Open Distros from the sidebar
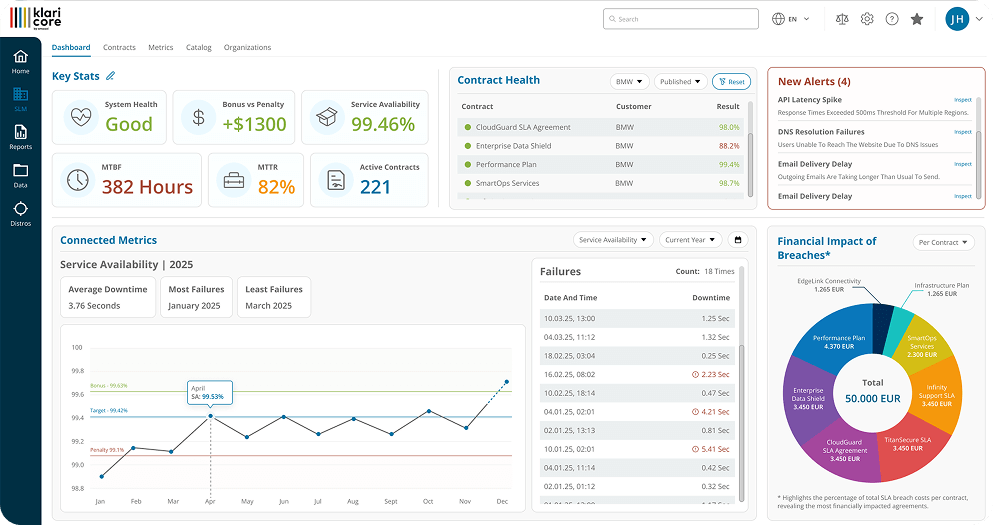This screenshot has width=993, height=525. 20,213
